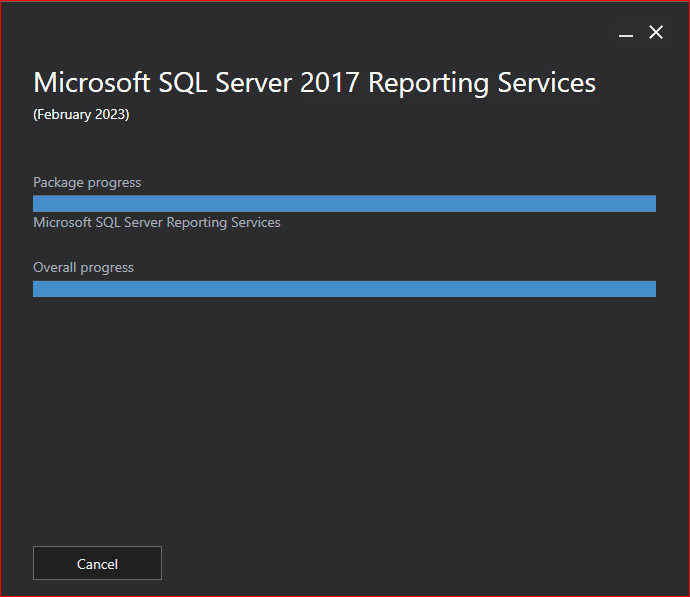Click "2023" in the release date text

pos(109,114)
